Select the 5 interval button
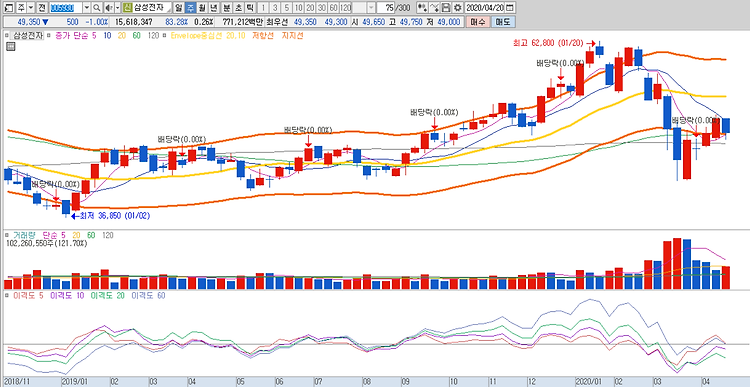750x387 pixels. point(287,8)
